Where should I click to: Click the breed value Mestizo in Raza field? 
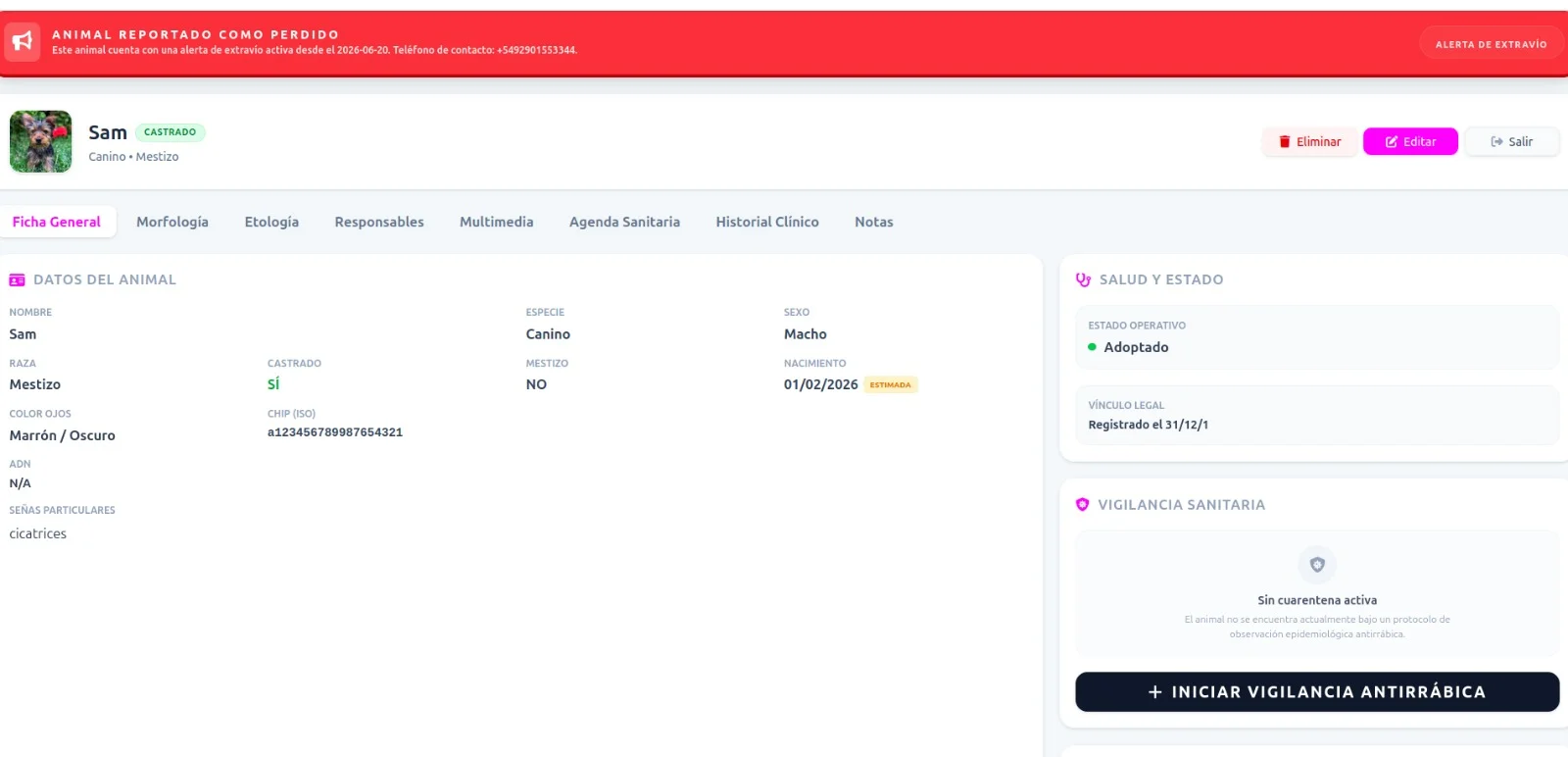point(35,384)
